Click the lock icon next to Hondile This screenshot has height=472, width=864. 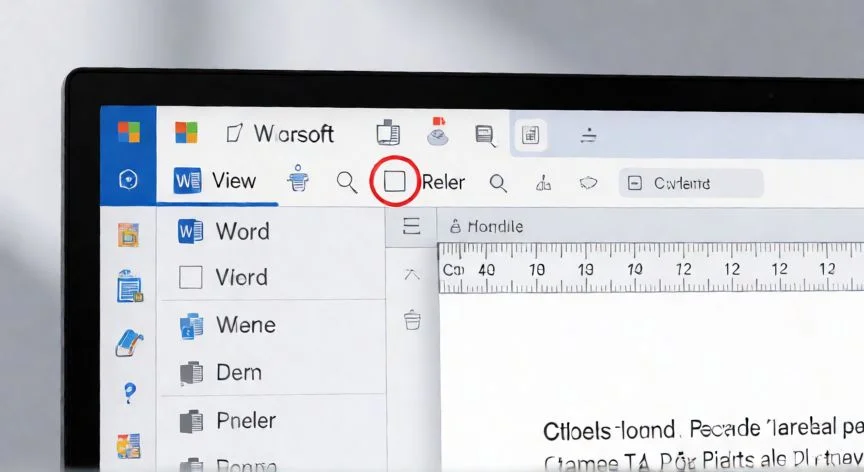(x=455, y=226)
